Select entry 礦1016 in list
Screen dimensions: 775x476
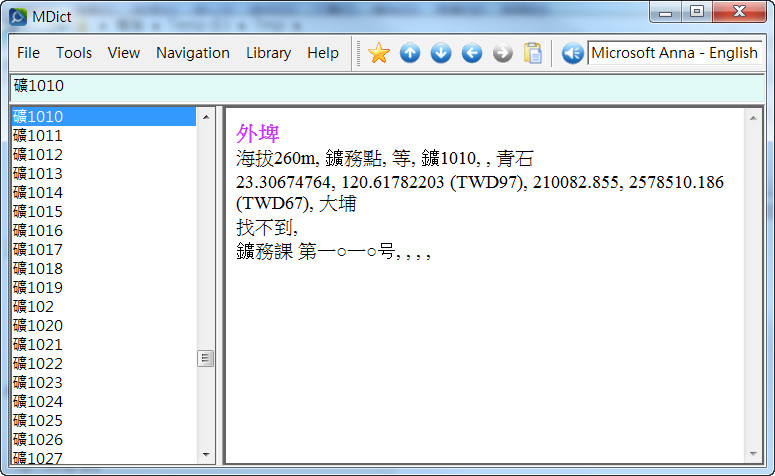pyautogui.click(x=104, y=231)
